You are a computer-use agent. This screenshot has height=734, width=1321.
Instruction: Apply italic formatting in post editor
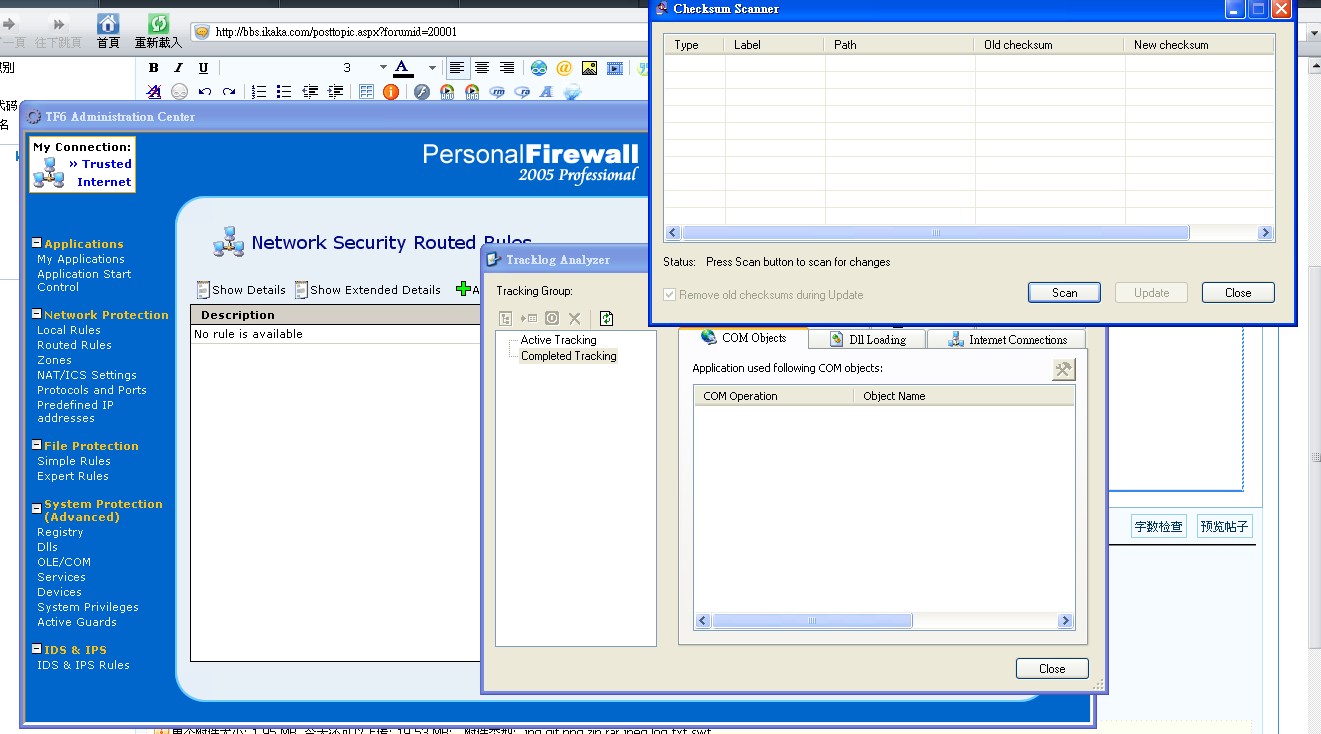coord(178,68)
